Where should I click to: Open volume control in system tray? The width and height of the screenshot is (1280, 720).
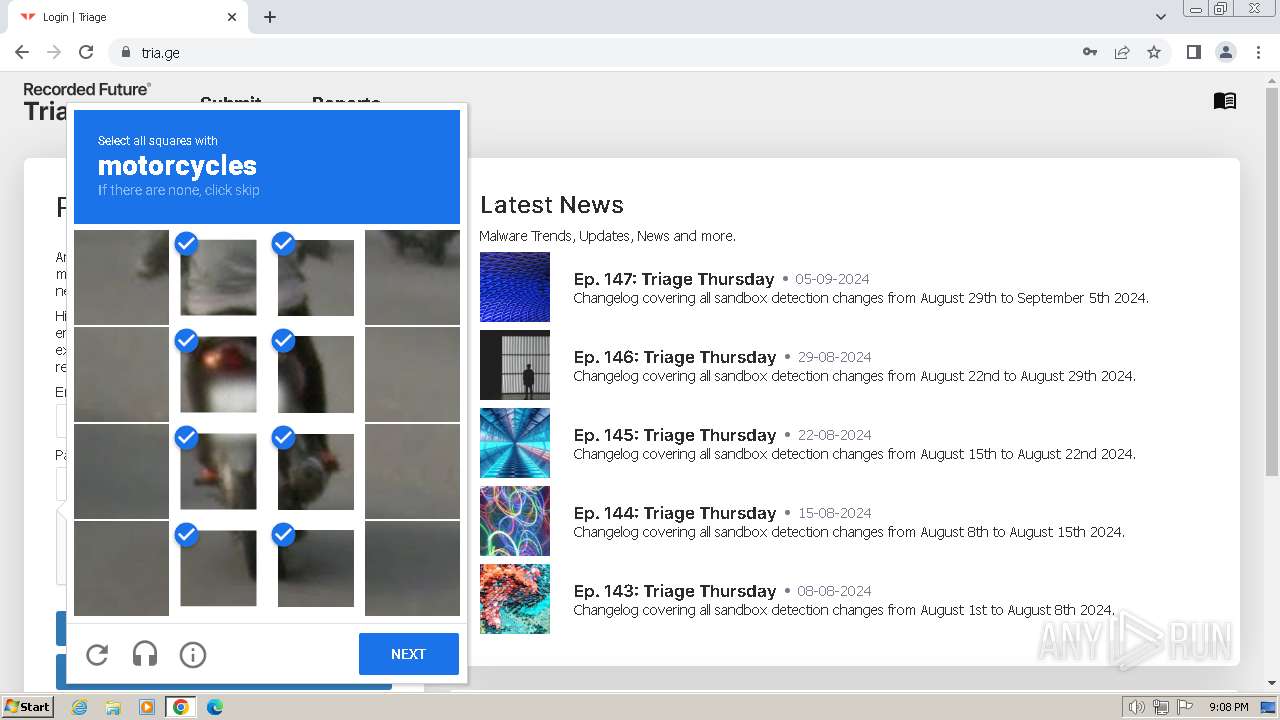(x=1136, y=707)
